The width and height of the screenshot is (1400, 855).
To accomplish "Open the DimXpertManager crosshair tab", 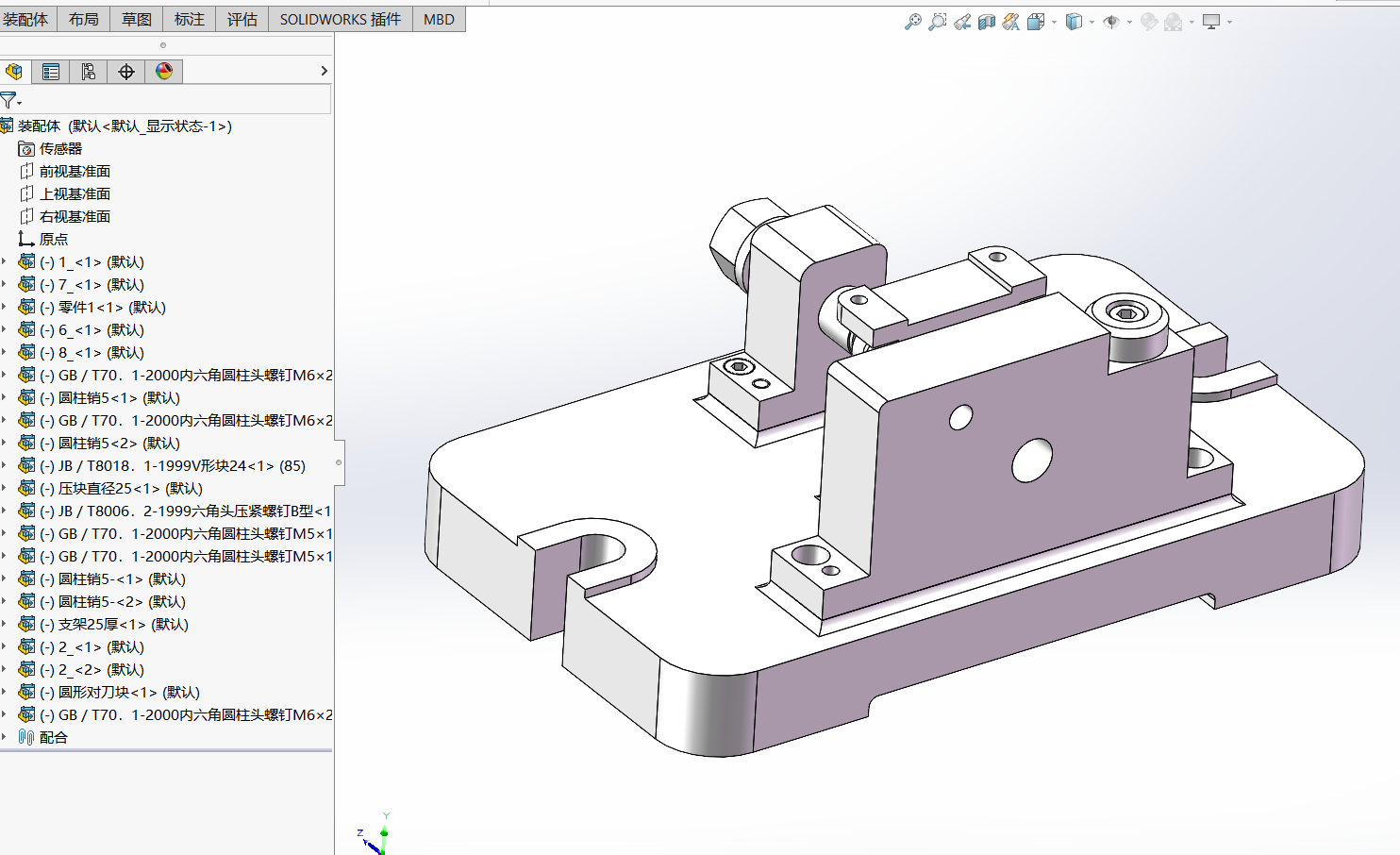I will [125, 72].
